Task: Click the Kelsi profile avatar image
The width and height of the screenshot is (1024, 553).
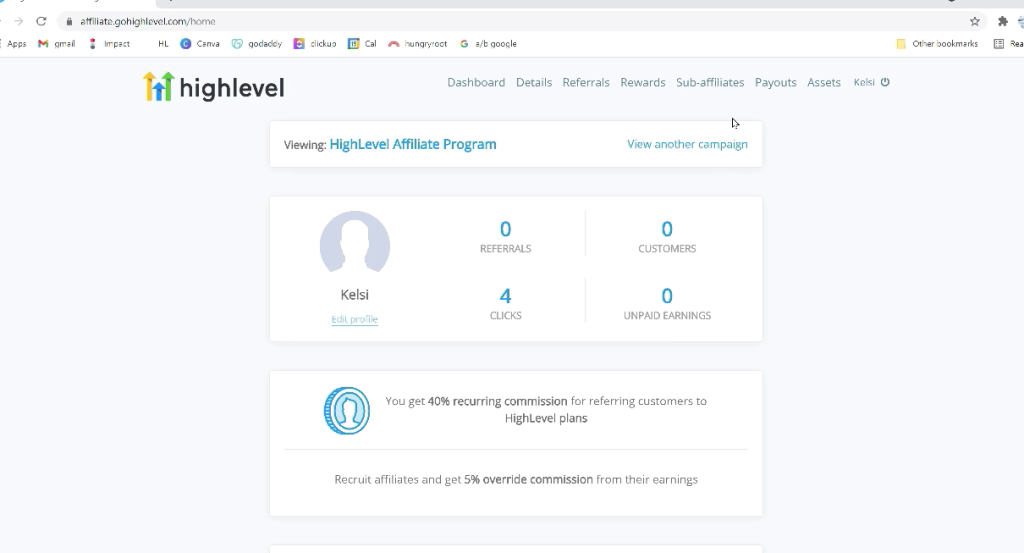Action: point(355,246)
